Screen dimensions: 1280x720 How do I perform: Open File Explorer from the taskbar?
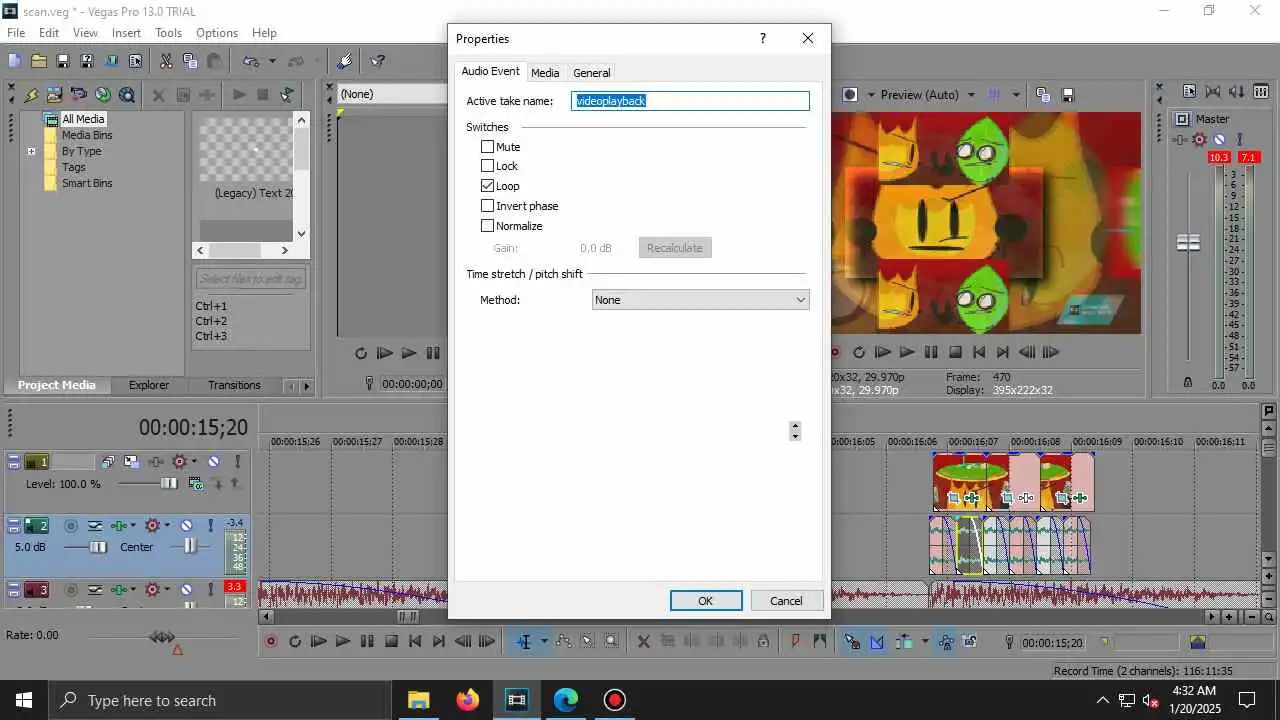point(418,700)
